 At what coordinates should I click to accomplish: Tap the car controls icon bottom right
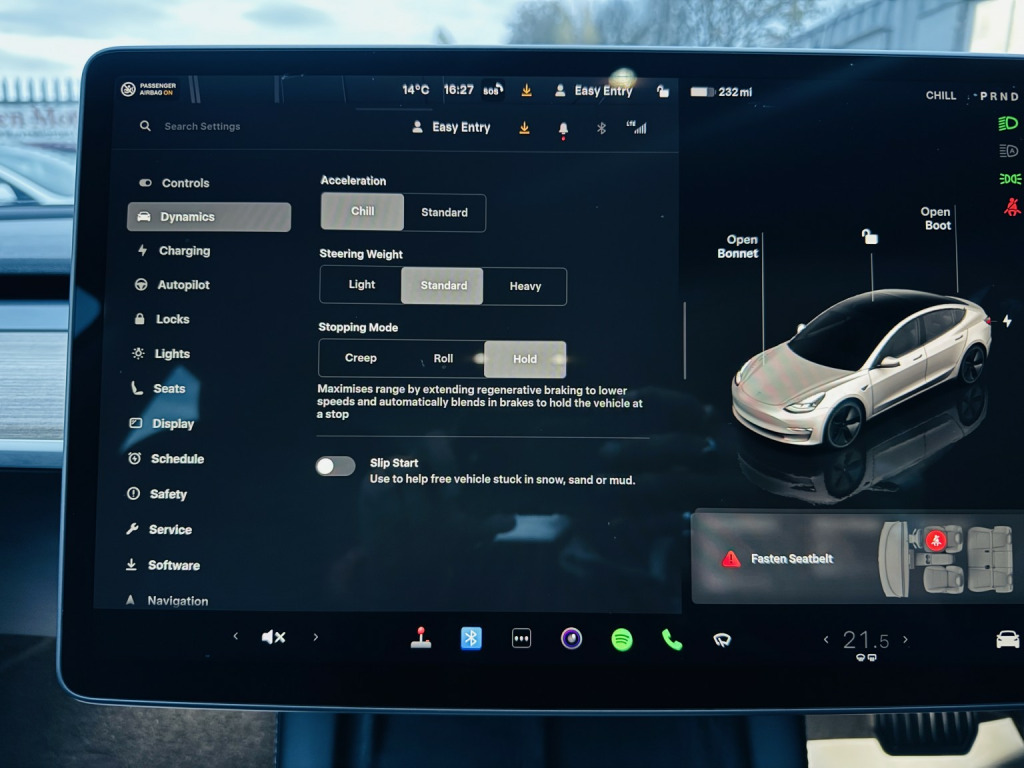click(1007, 639)
